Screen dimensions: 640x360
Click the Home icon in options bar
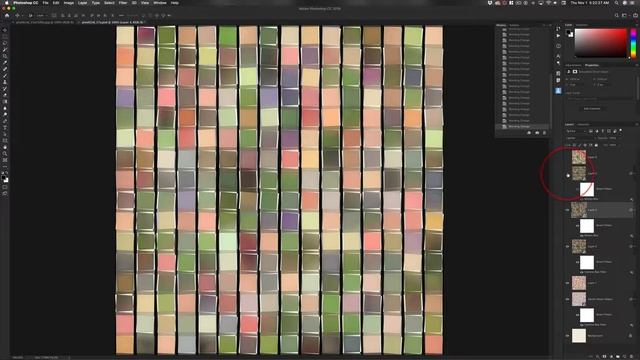coord(7,16)
